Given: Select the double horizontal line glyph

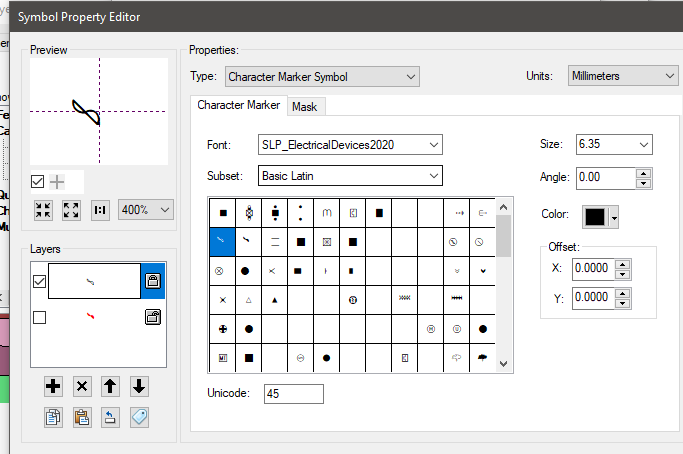Looking at the screenshot, I should [274, 242].
